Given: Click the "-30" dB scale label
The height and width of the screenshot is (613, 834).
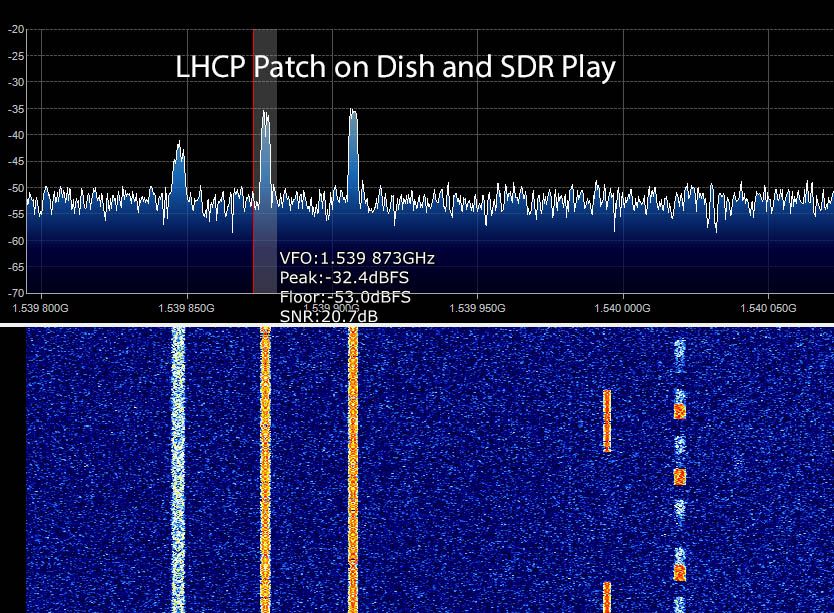Looking at the screenshot, I should click(x=16, y=82).
